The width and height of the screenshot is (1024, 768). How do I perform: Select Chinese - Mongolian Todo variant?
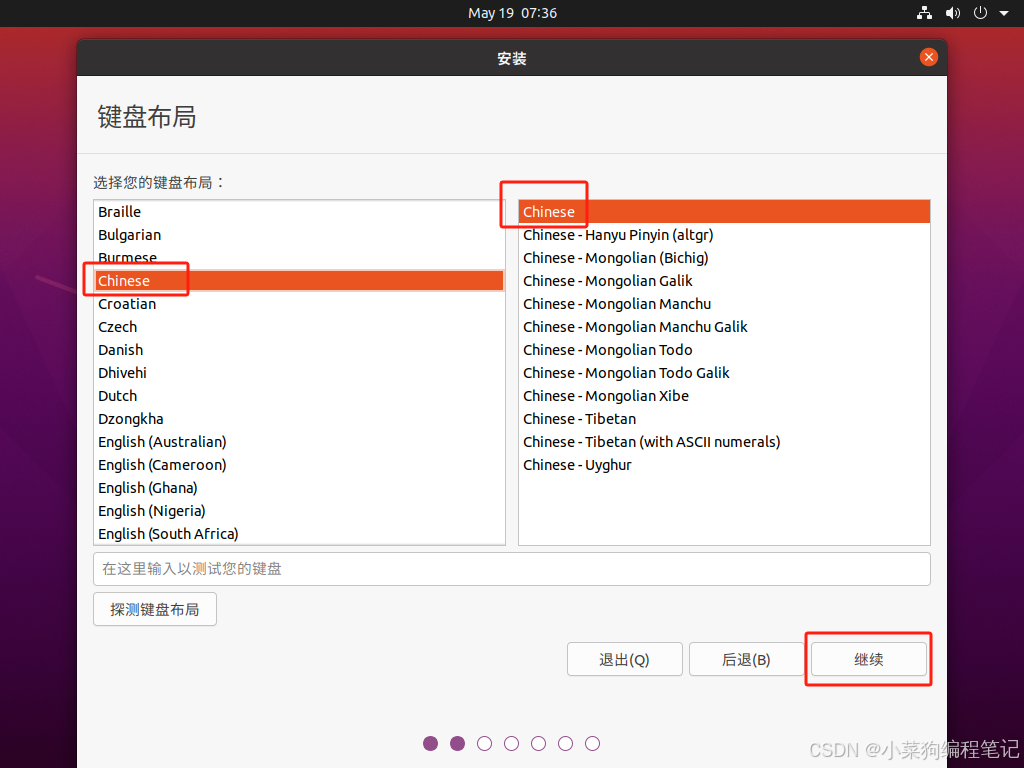click(724, 350)
